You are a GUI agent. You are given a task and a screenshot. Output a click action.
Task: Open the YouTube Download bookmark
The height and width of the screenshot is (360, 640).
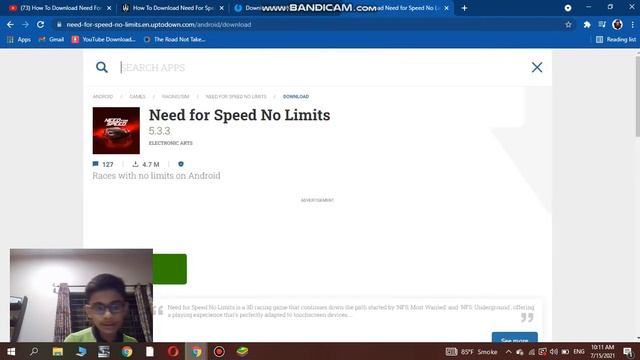104,40
